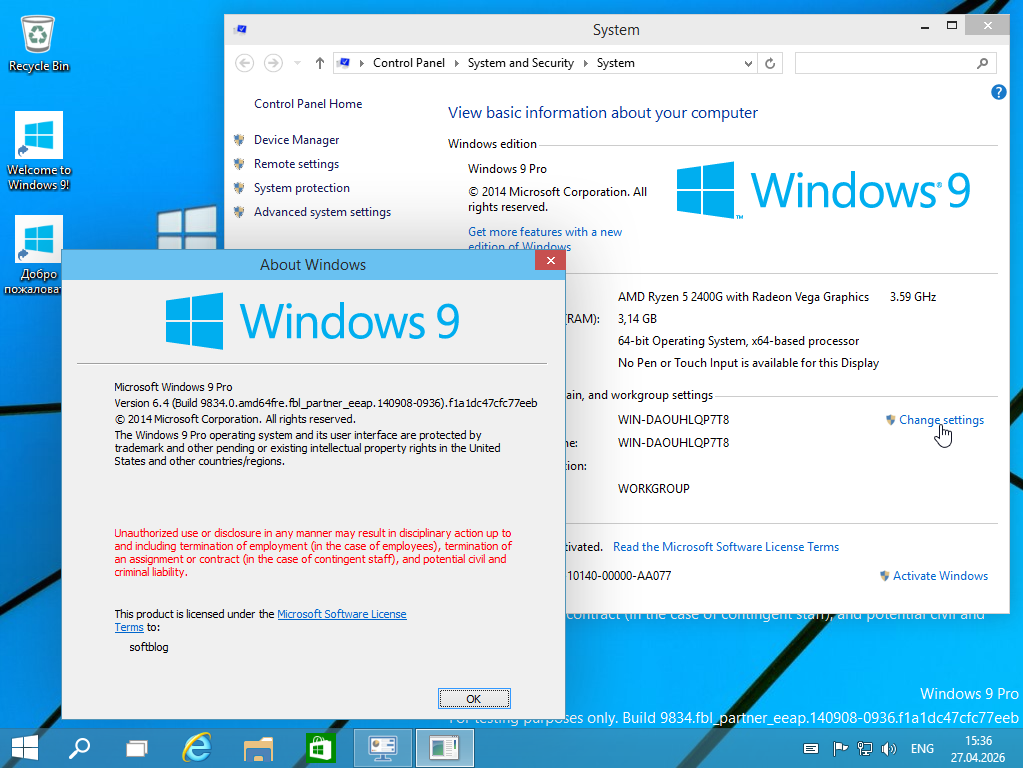Click the AMD Ryzen 5 2400G processor text
This screenshot has height=768, width=1023.
point(743,297)
